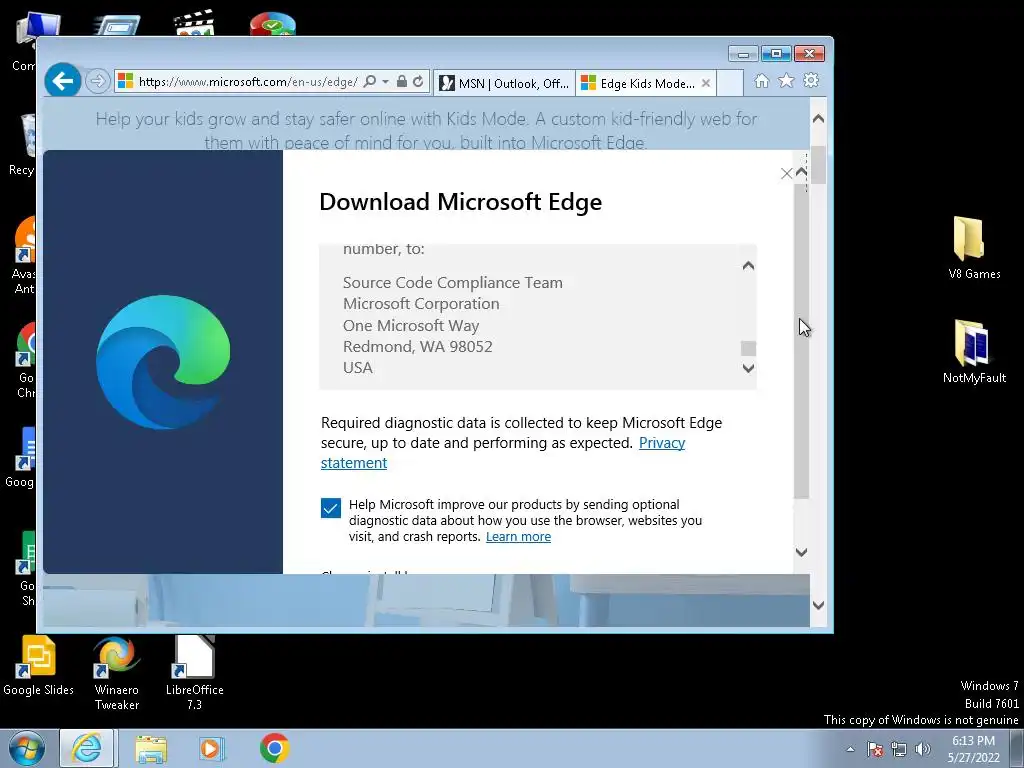Show hidden tray icons arrow
Viewport: 1024px width, 768px height.
pyautogui.click(x=850, y=749)
